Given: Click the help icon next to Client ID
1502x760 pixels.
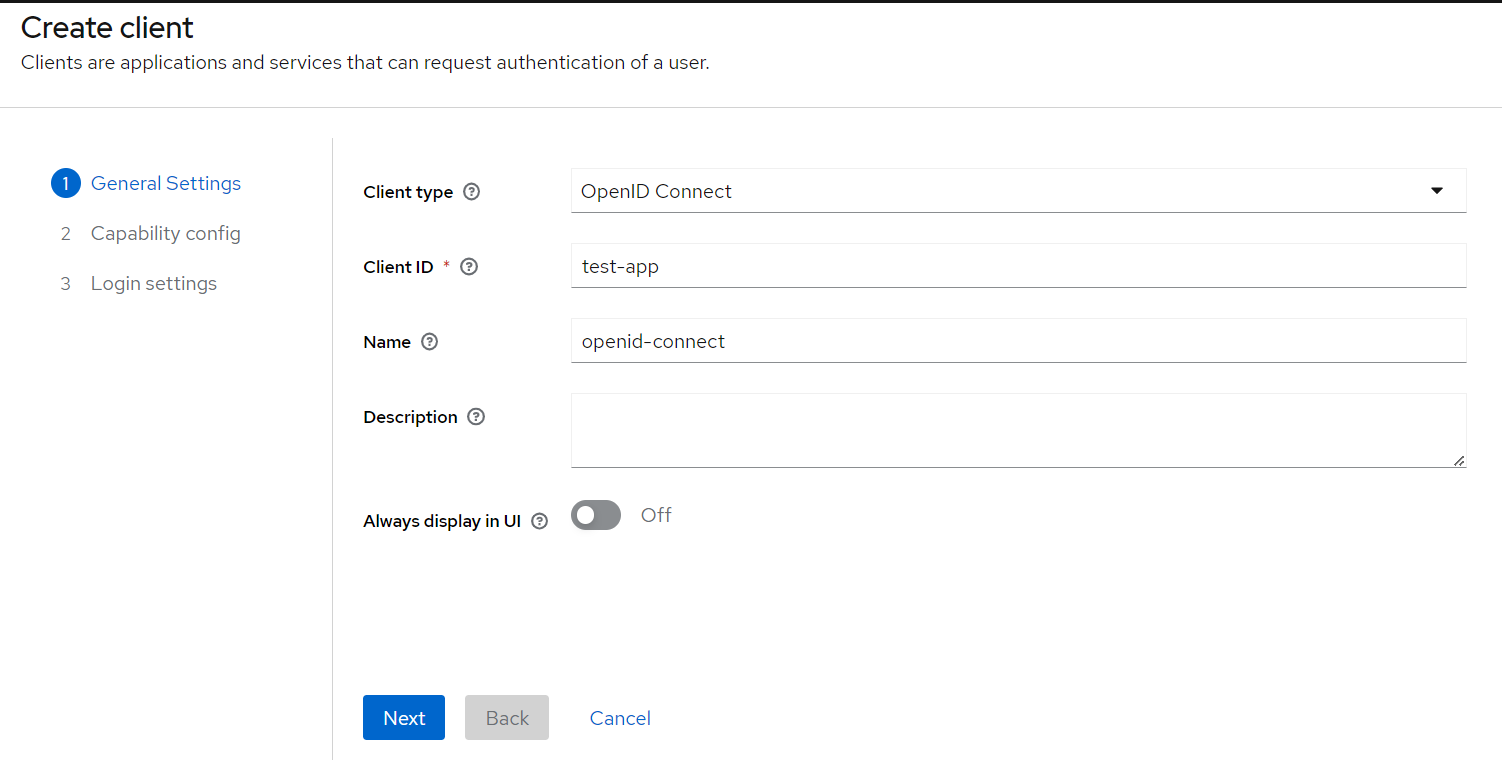Looking at the screenshot, I should (469, 267).
